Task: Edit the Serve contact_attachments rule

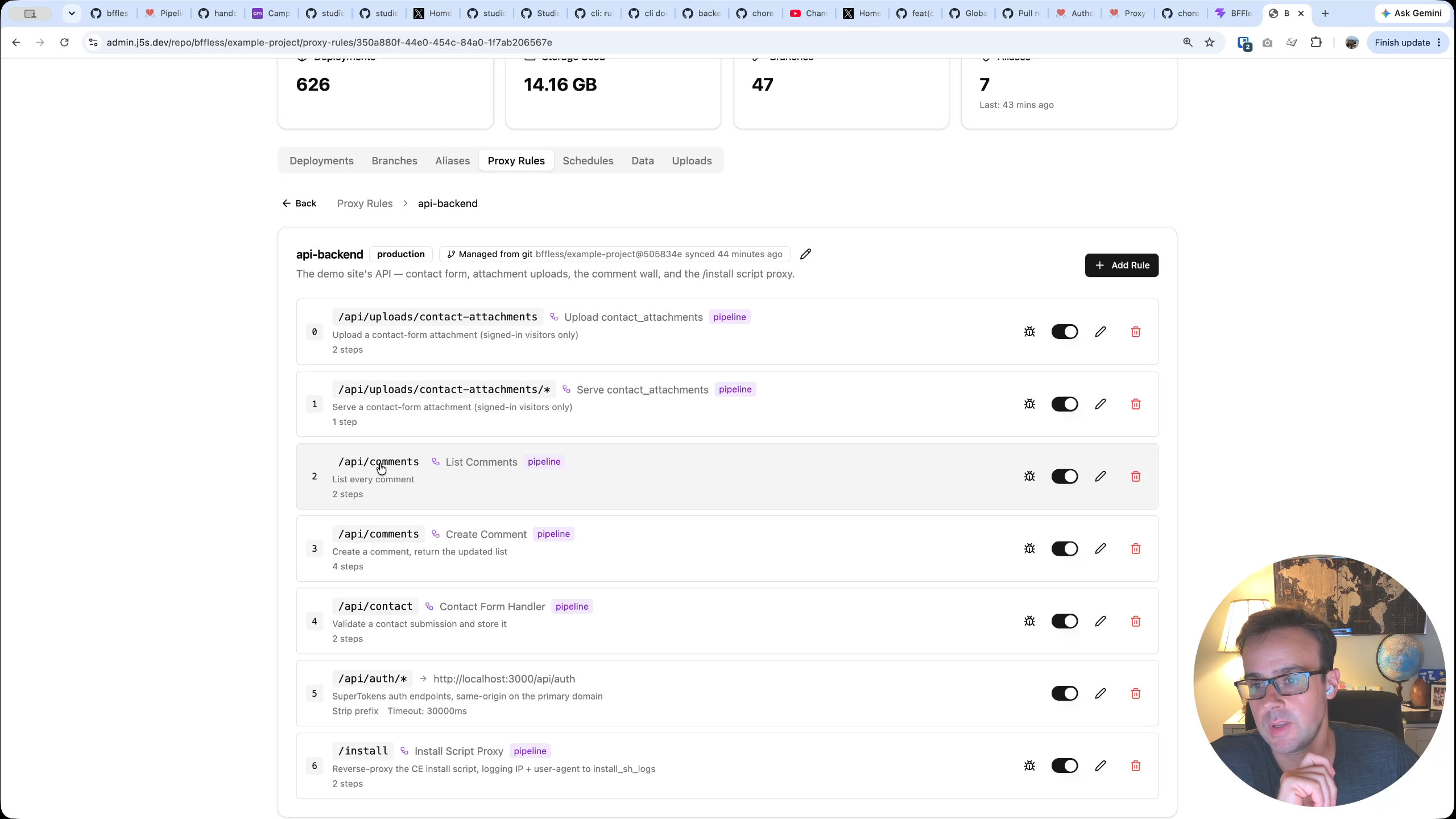Action: pos(1101,404)
